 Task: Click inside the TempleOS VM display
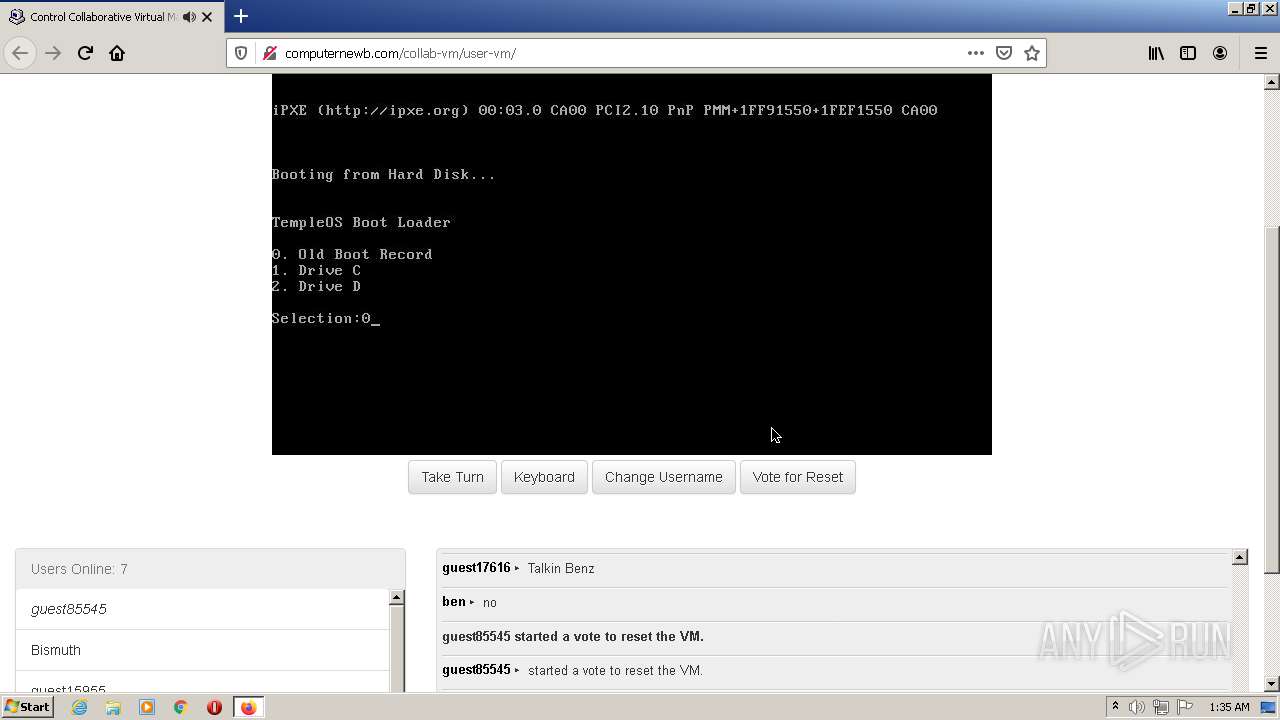[x=632, y=264]
